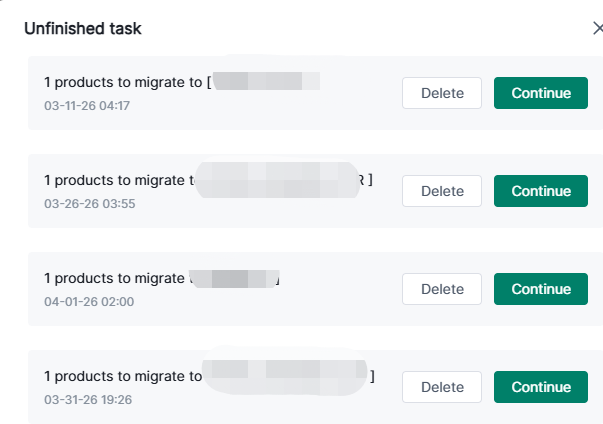Click the migrate description above 03-31-26 timestamp
The image size is (603, 424).
coord(123,377)
